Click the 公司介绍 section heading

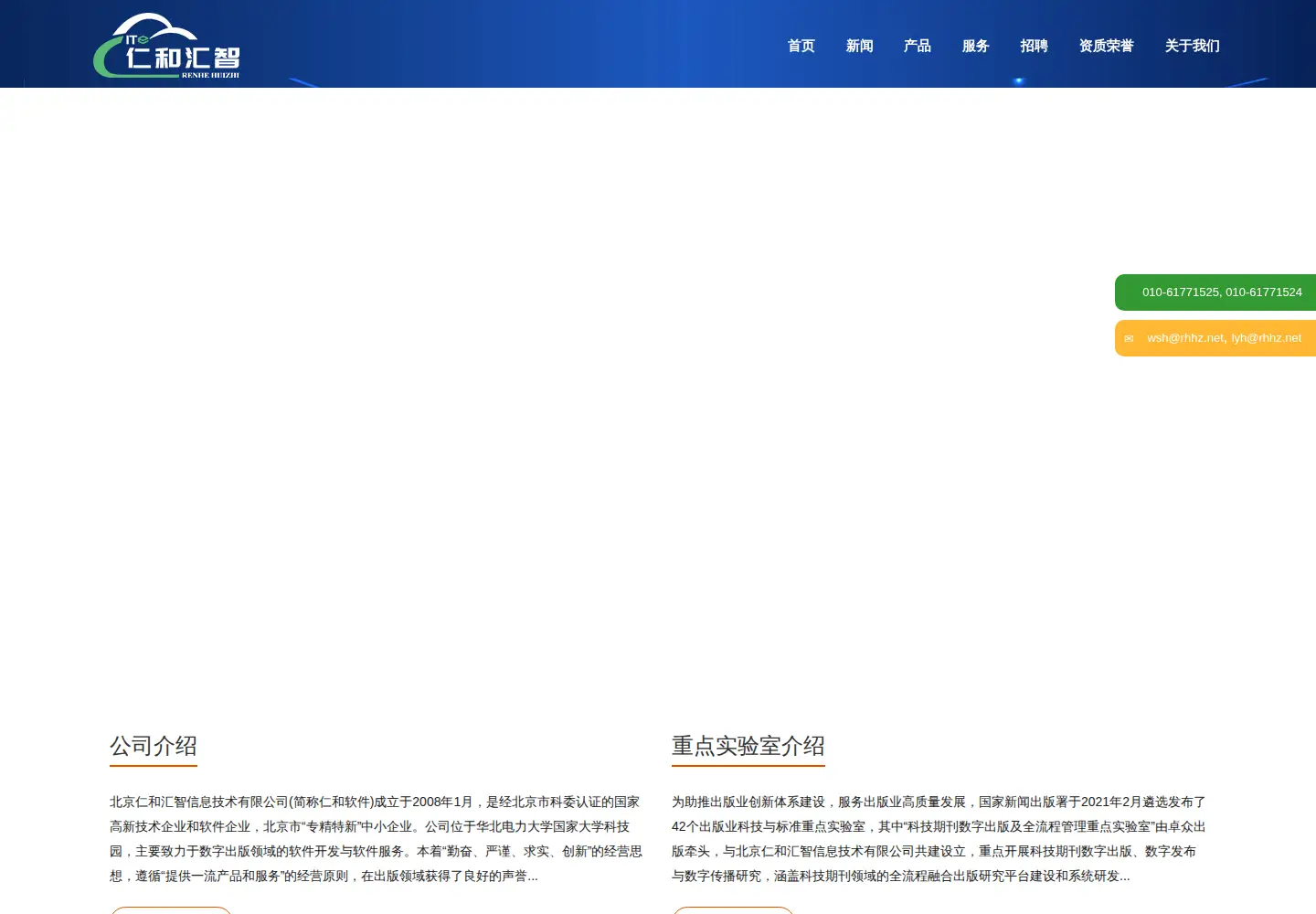pyautogui.click(x=154, y=746)
